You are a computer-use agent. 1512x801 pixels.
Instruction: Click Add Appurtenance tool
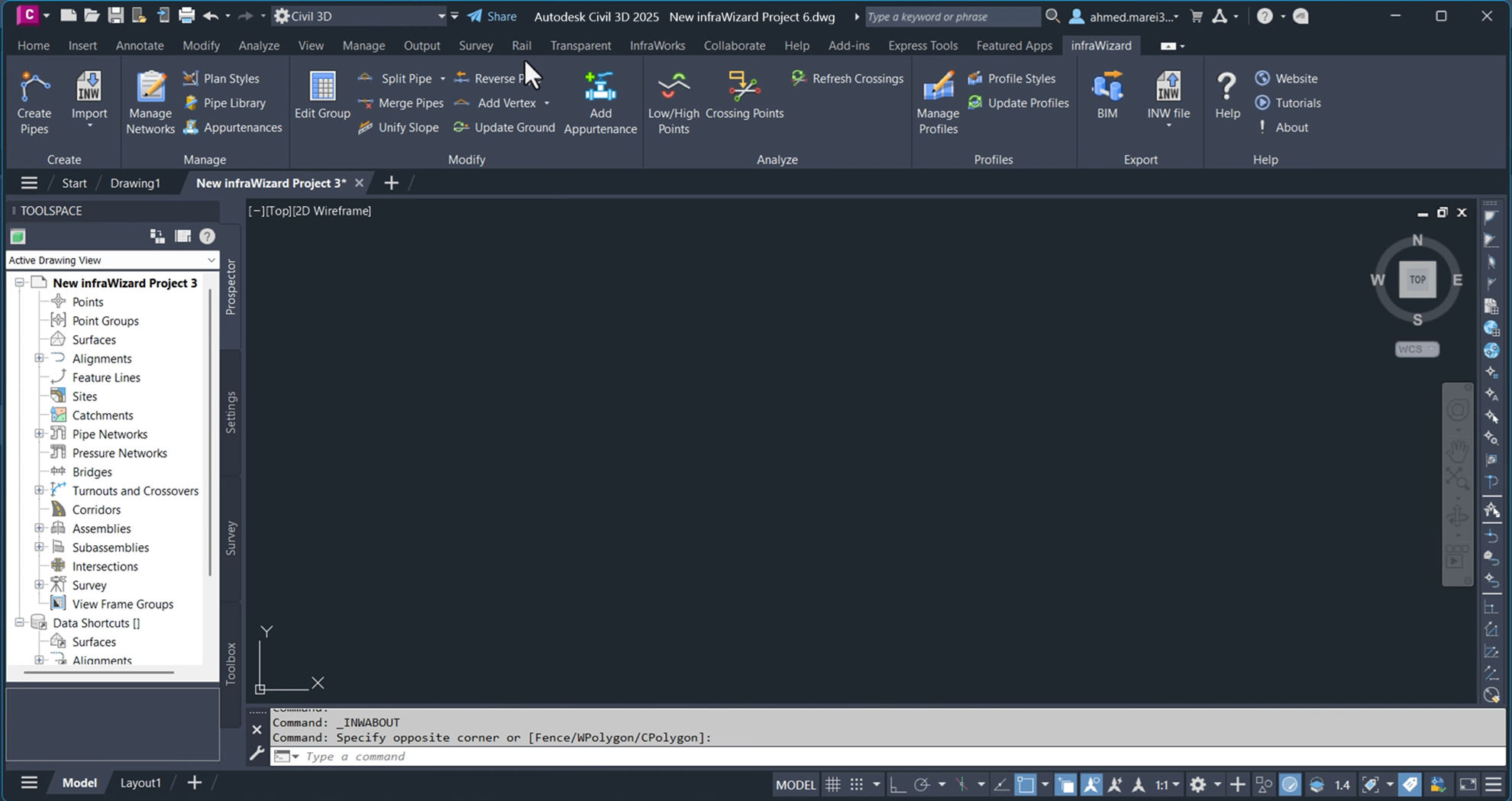(600, 103)
